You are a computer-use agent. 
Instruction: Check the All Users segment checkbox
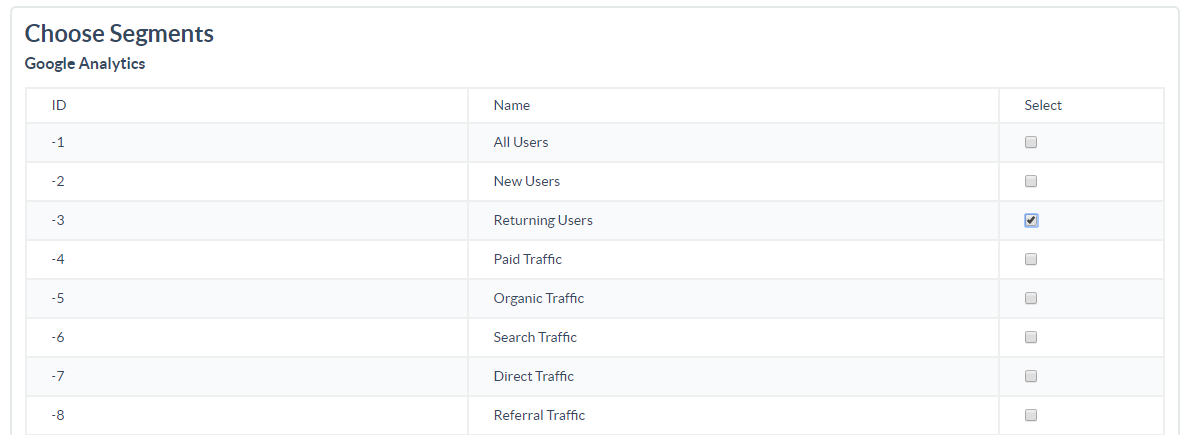tap(1031, 142)
